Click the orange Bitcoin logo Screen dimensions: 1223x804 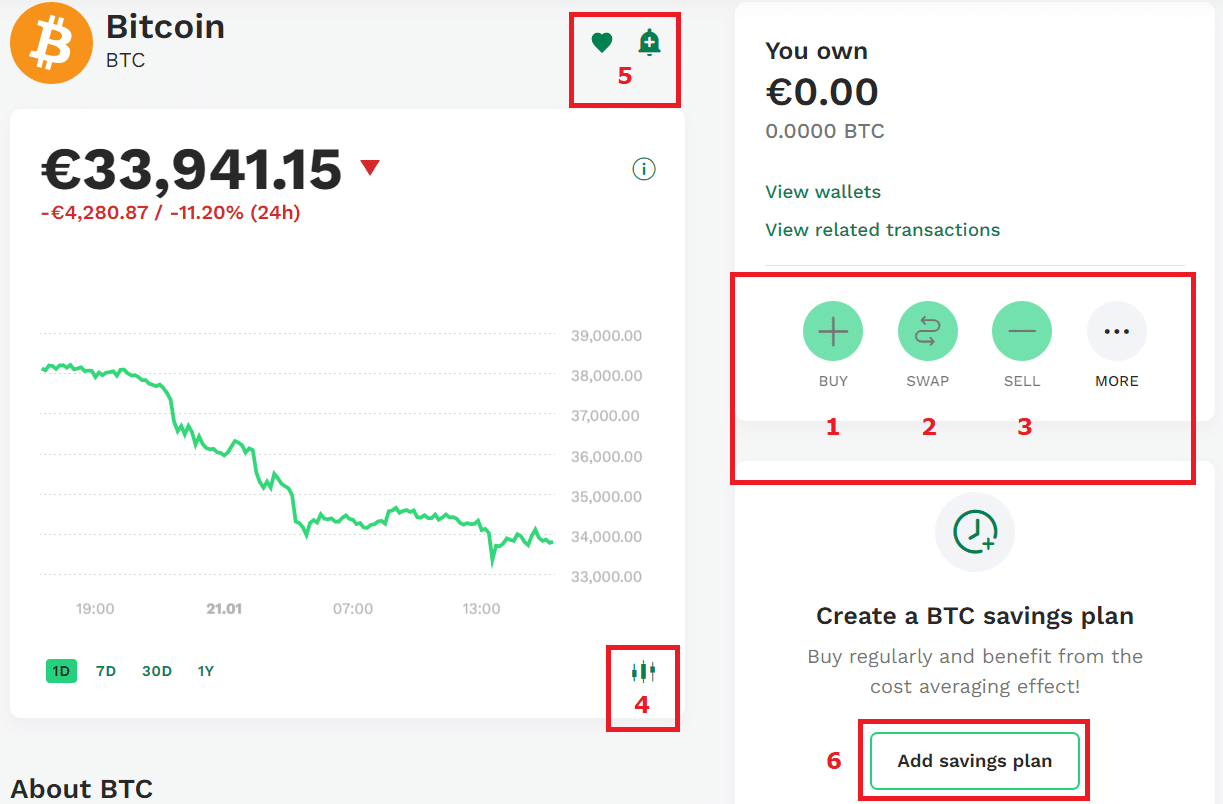[51, 43]
